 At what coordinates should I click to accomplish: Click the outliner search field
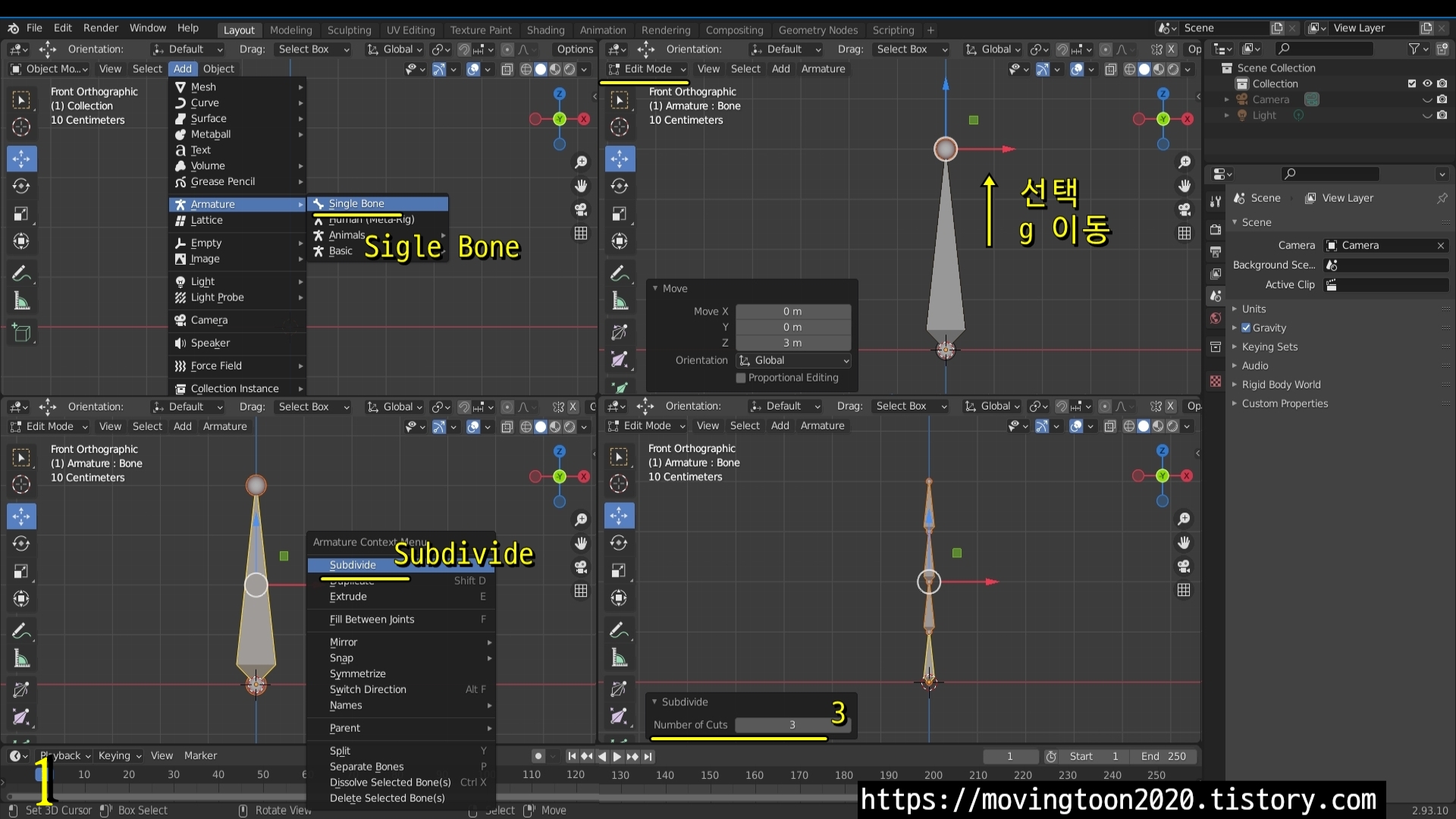(x=1323, y=49)
